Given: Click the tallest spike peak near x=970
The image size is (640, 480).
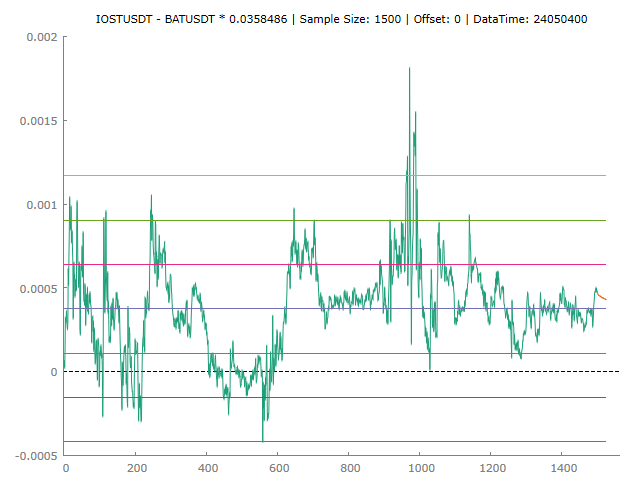Looking at the screenshot, I should pyautogui.click(x=409, y=68).
